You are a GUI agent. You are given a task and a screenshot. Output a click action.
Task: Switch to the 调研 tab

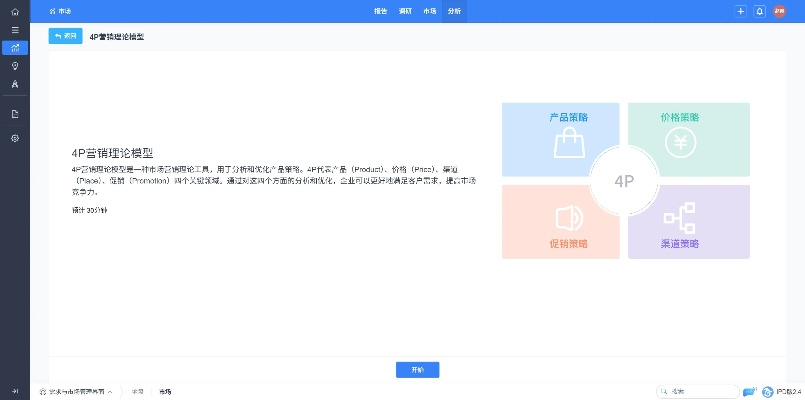[x=405, y=11]
